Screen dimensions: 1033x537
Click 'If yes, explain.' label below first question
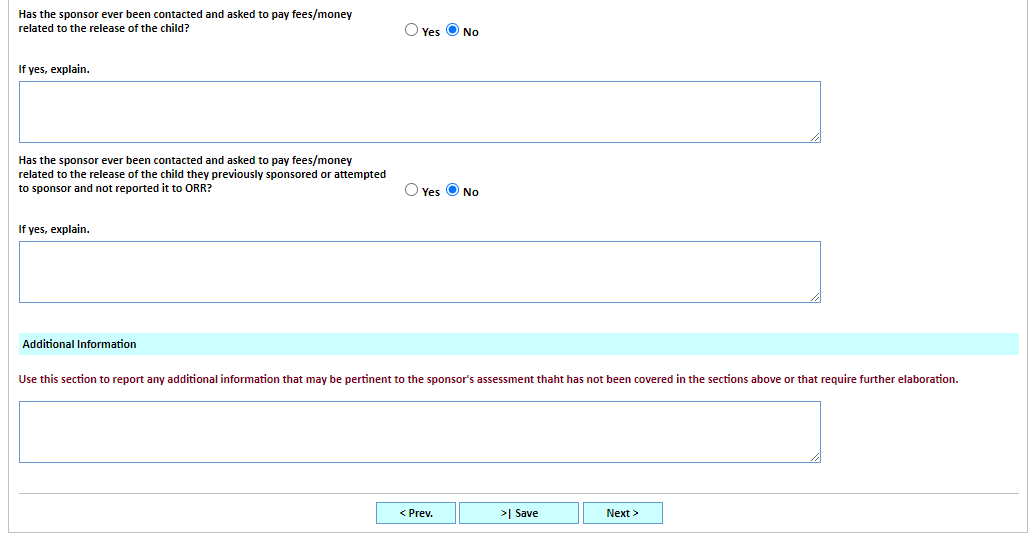pyautogui.click(x=54, y=70)
